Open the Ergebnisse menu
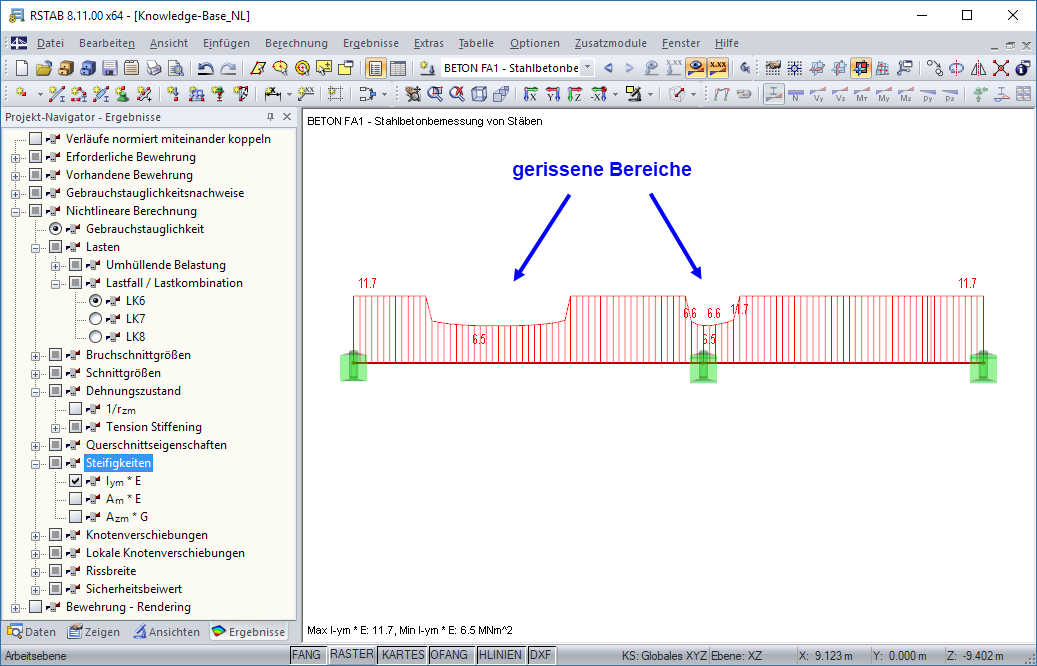1037x666 pixels. click(370, 43)
